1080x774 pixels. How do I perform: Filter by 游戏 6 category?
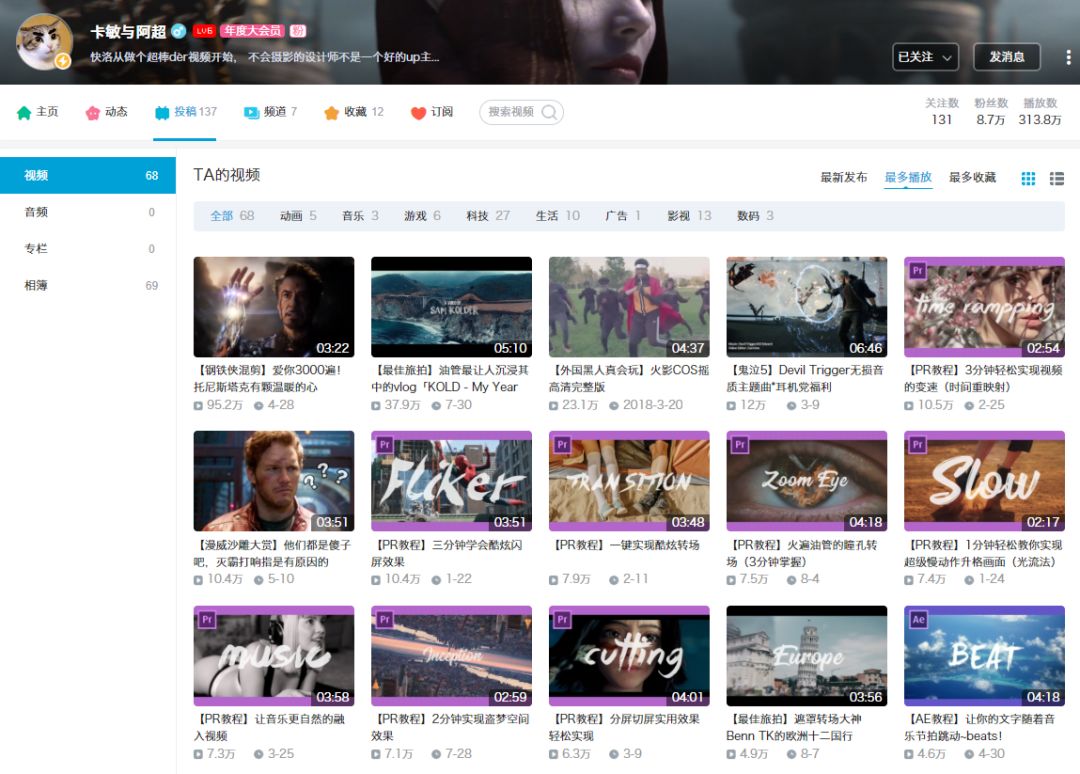422,216
